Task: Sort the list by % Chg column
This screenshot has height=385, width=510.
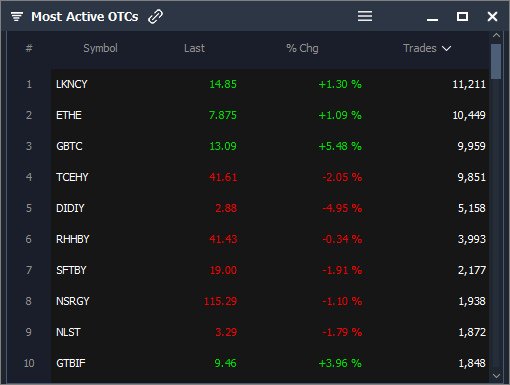Action: 302,48
